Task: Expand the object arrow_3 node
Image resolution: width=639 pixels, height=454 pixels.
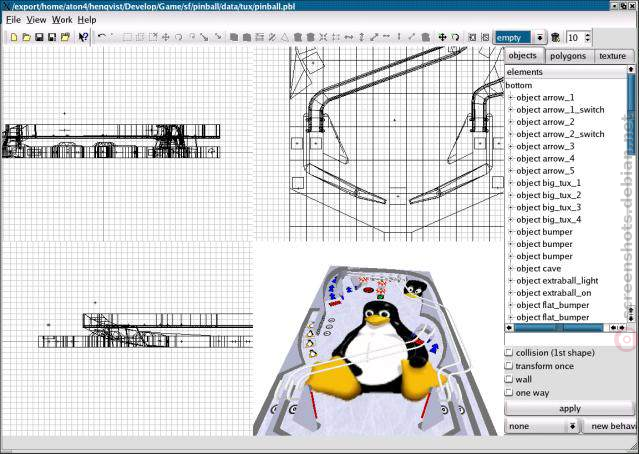Action: pyautogui.click(x=510, y=146)
